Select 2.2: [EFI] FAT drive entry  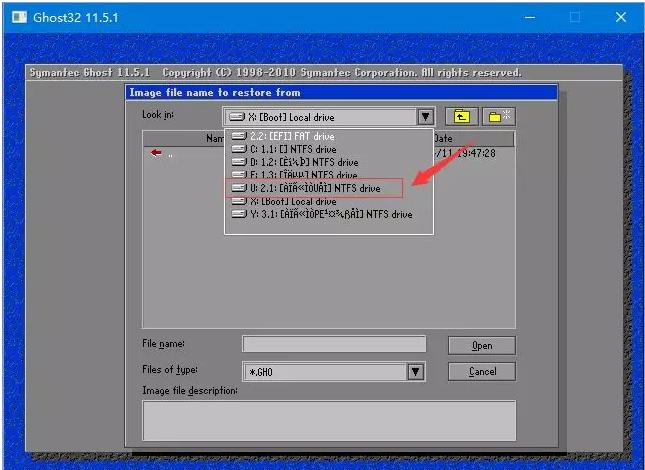pyautogui.click(x=329, y=136)
